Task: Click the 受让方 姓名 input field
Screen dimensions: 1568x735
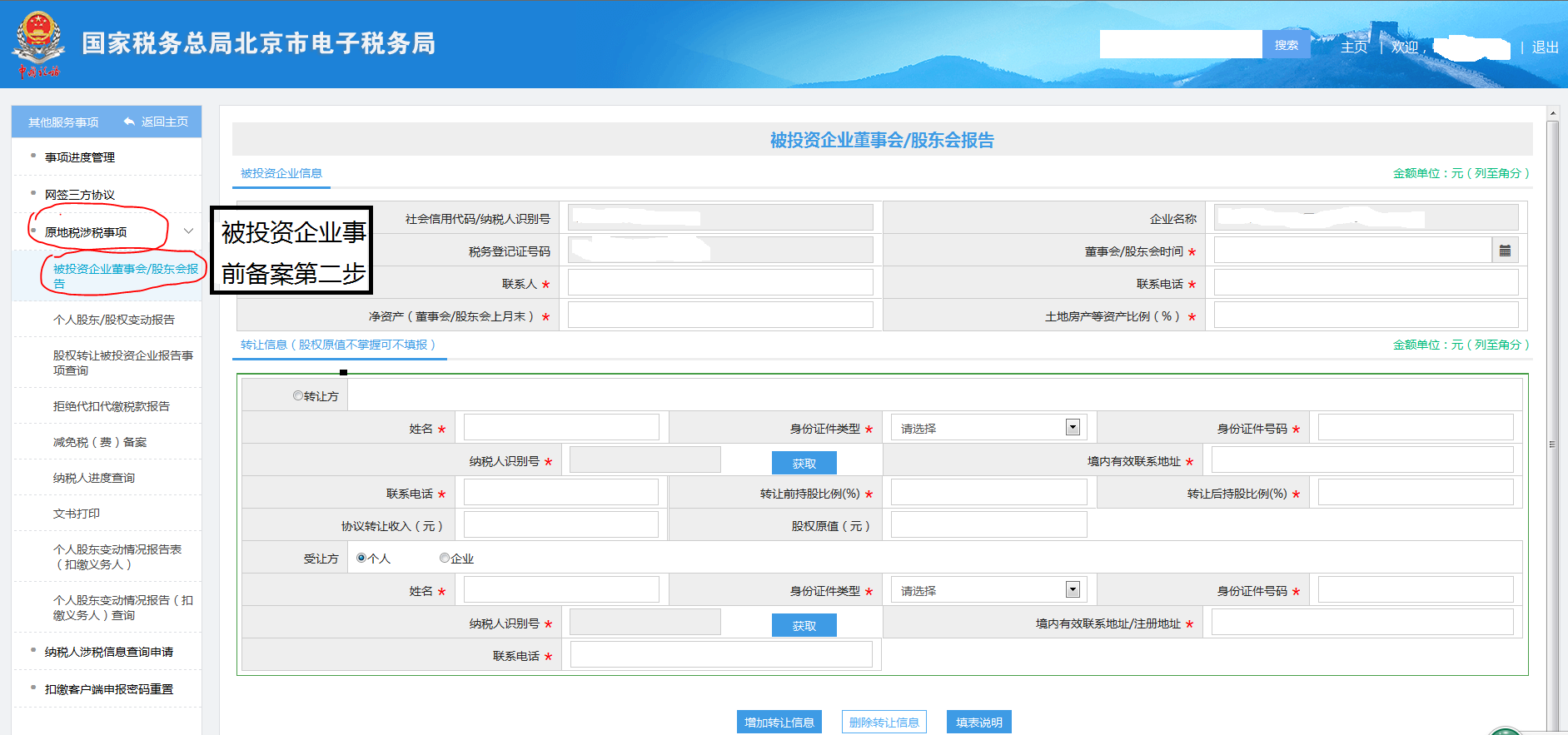Action: [x=561, y=590]
